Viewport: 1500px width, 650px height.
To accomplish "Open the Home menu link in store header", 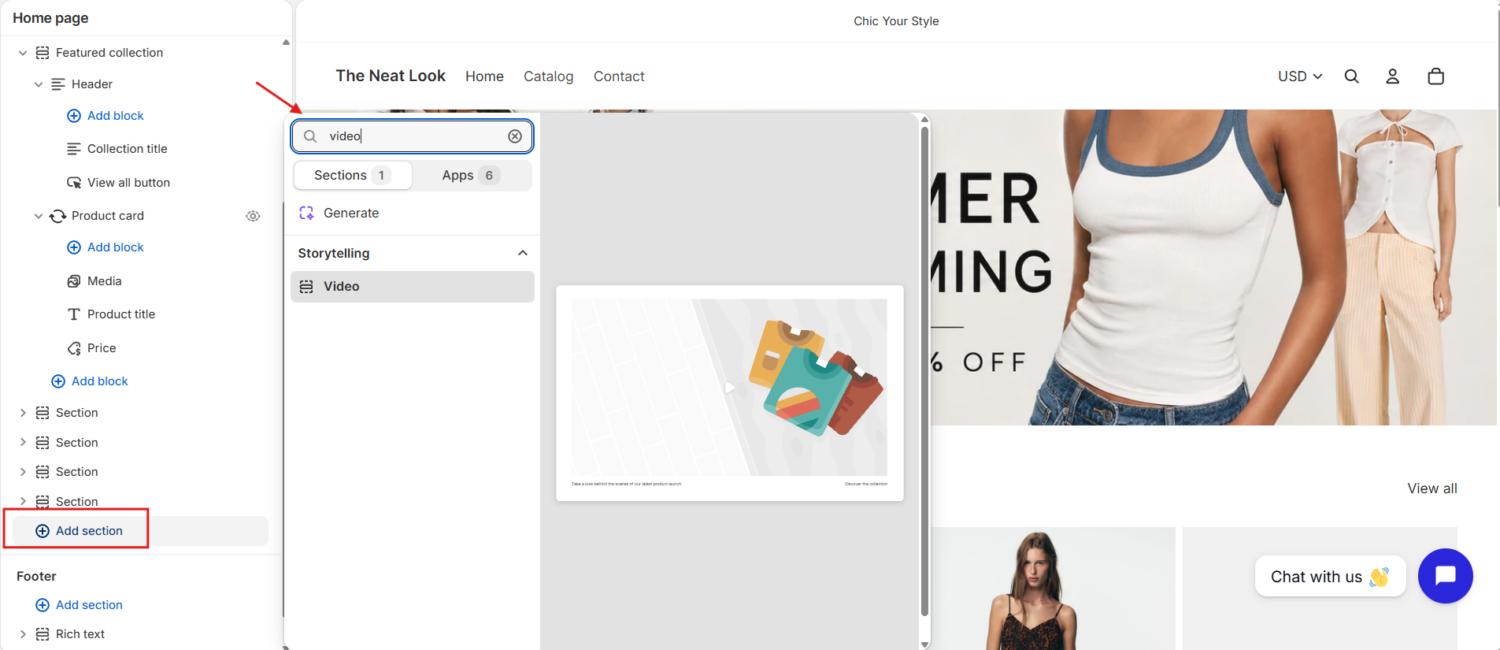I will point(484,76).
